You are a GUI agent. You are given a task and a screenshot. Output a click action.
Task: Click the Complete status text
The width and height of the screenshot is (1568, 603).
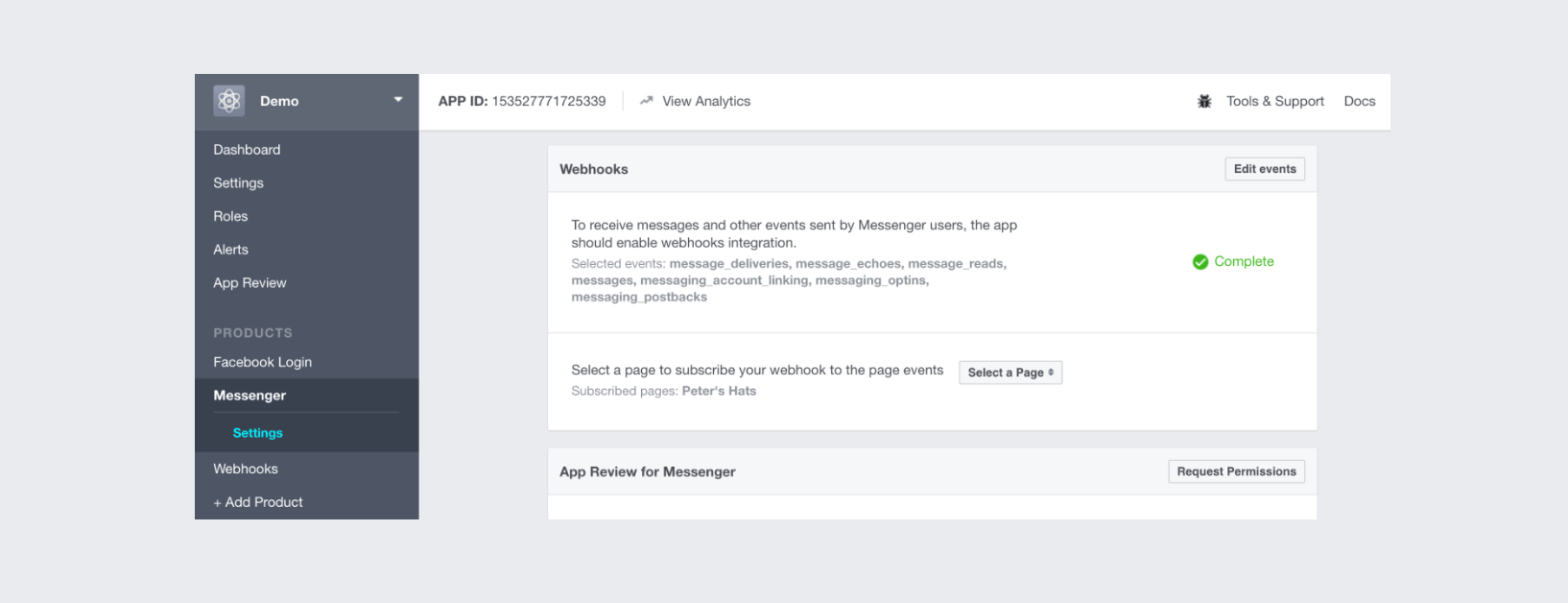(x=1244, y=261)
